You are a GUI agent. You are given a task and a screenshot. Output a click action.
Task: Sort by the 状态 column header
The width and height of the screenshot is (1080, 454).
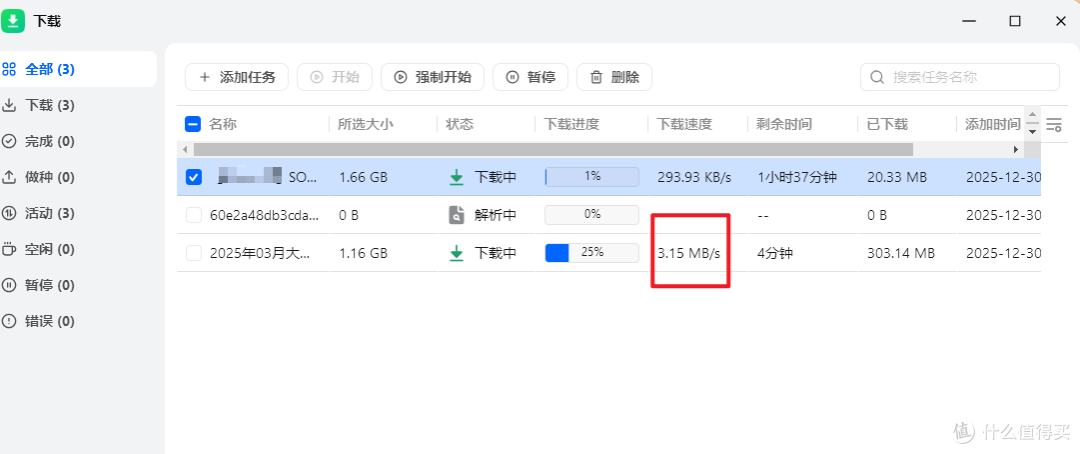459,125
